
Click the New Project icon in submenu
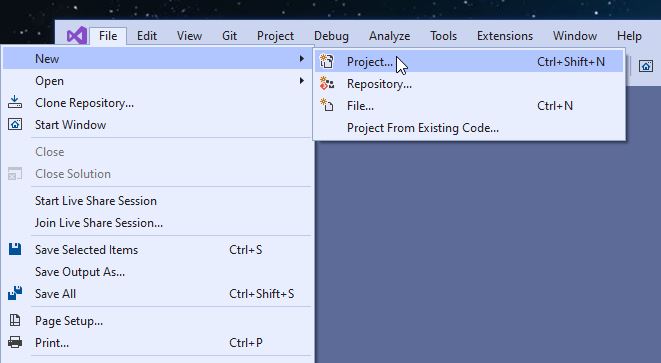(x=327, y=62)
